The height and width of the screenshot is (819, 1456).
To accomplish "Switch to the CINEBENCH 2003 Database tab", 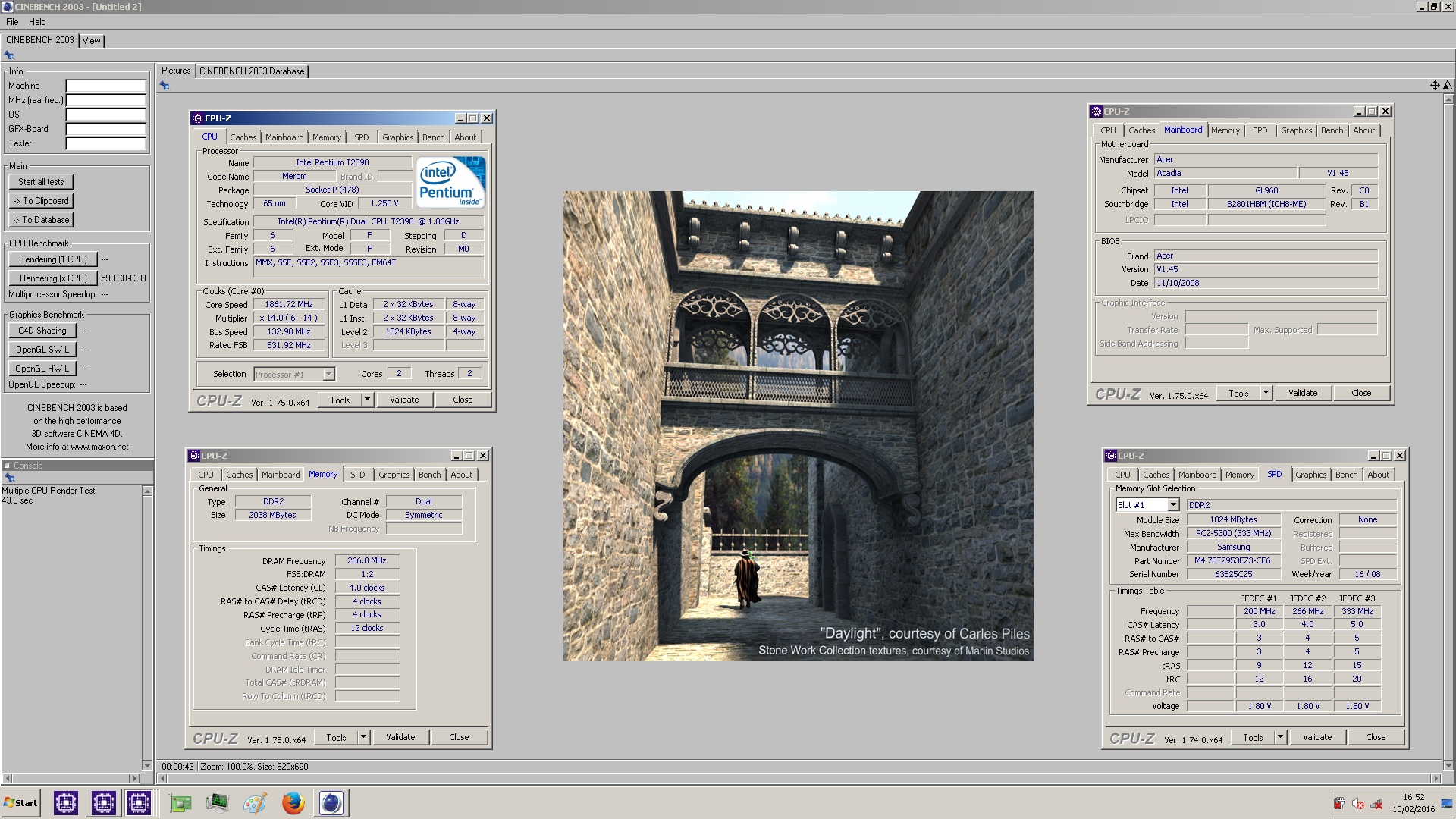I will click(x=252, y=71).
